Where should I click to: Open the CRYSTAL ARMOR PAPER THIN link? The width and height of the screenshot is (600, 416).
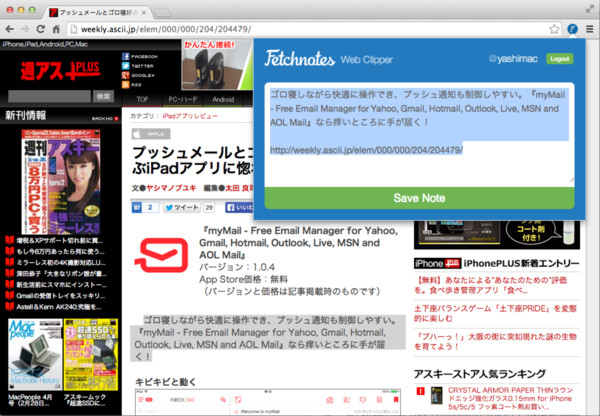click(510, 398)
